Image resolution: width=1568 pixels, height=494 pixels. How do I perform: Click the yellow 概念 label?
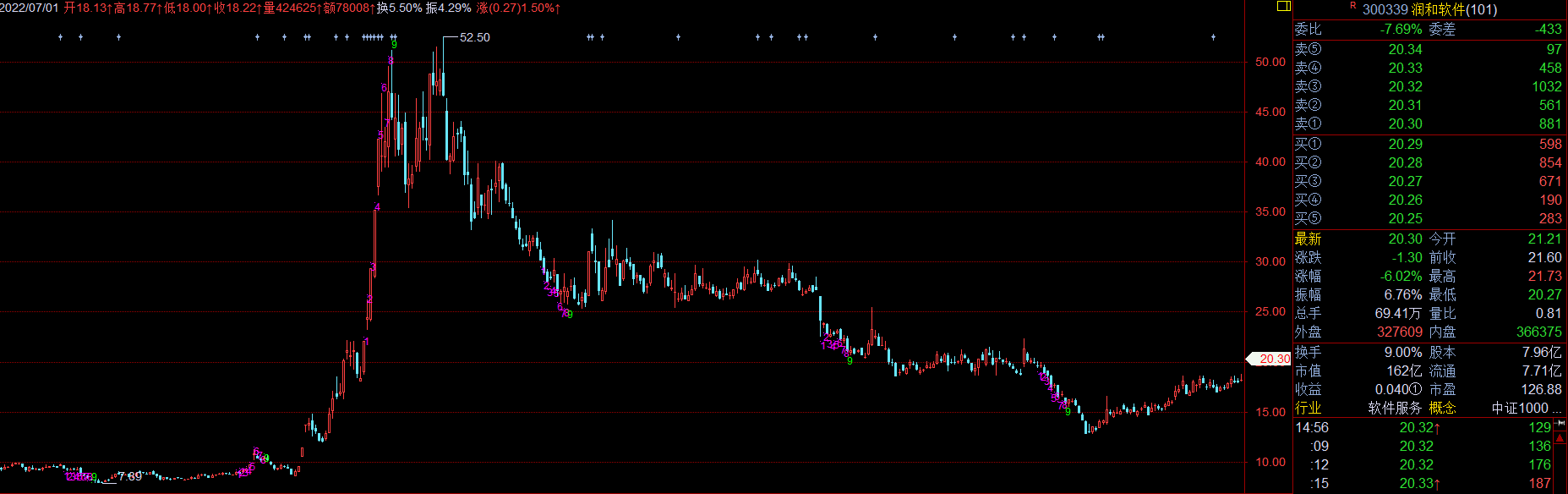(1442, 408)
